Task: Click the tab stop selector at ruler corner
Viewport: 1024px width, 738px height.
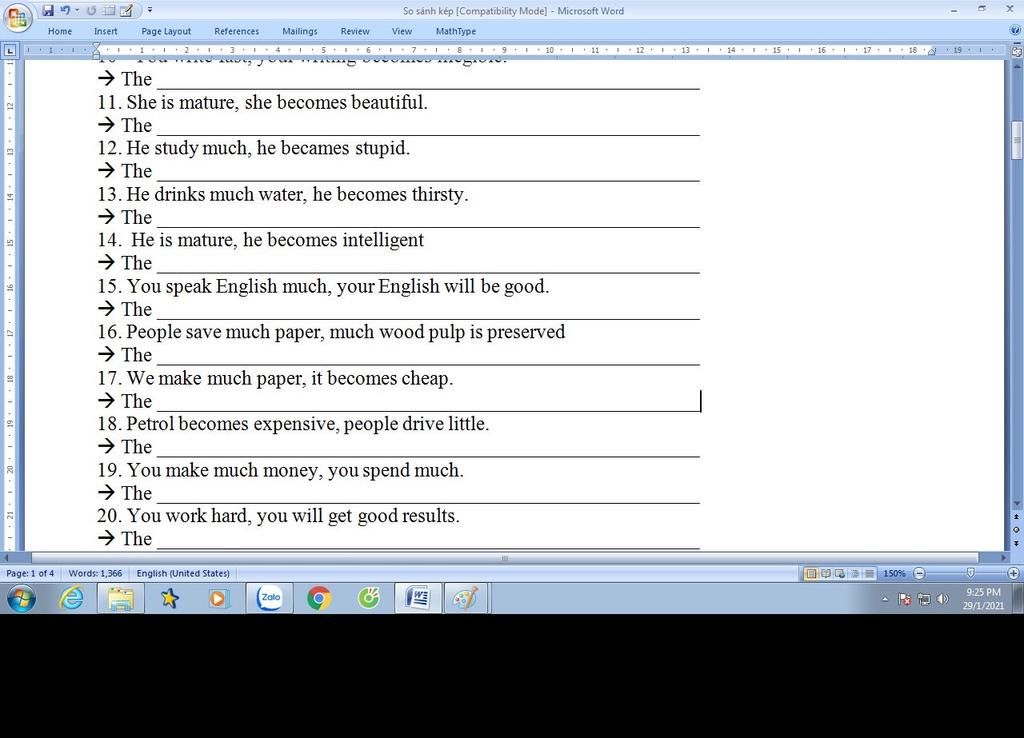Action: [10, 50]
